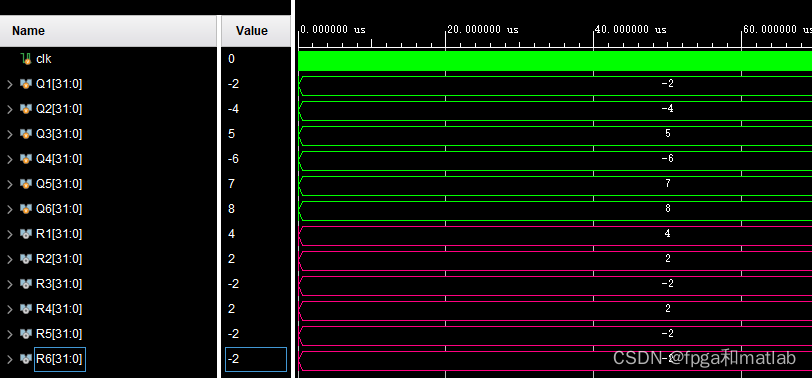Image resolution: width=812 pixels, height=378 pixels.
Task: Click the clk signal icon
Action: pos(26,59)
